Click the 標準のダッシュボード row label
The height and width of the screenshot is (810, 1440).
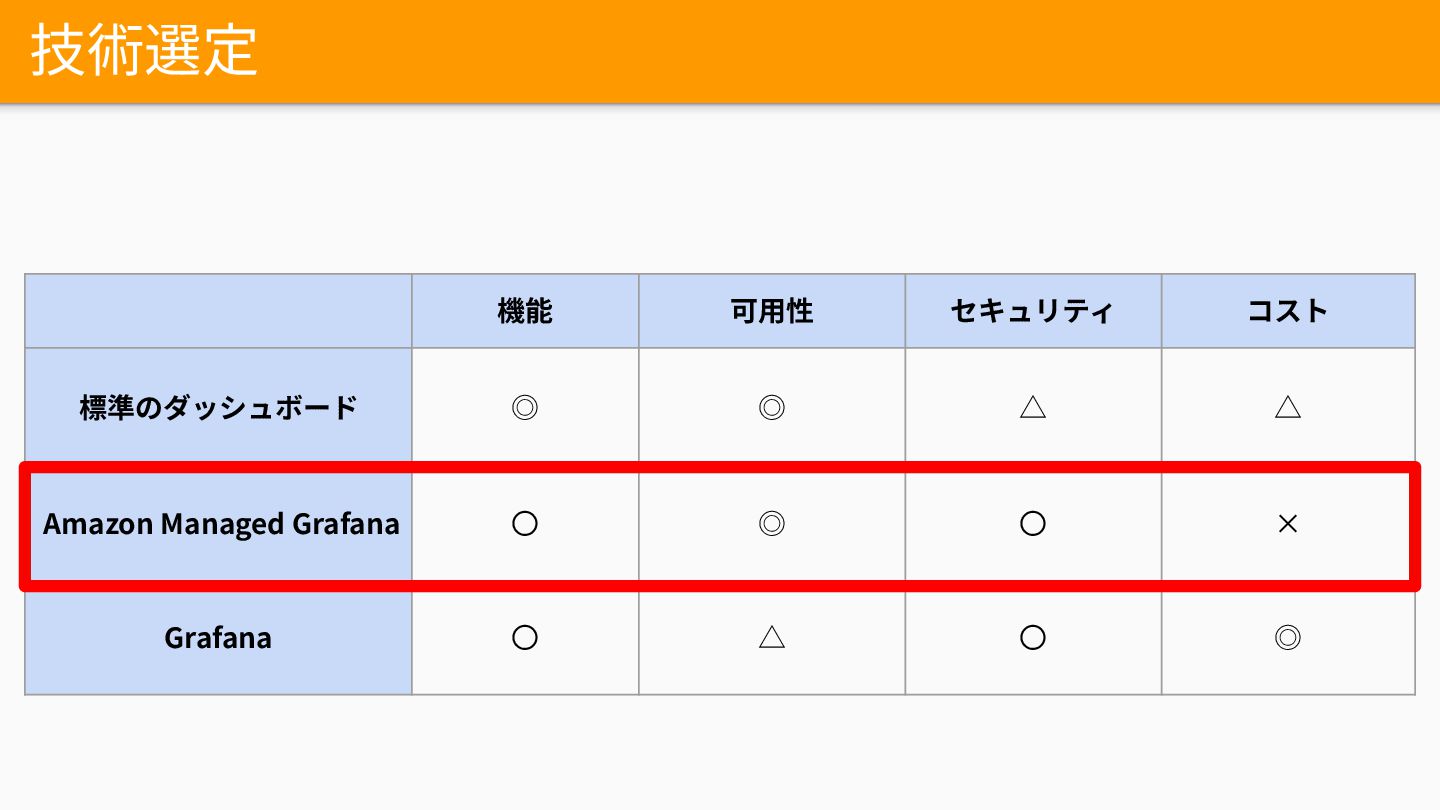(x=218, y=407)
